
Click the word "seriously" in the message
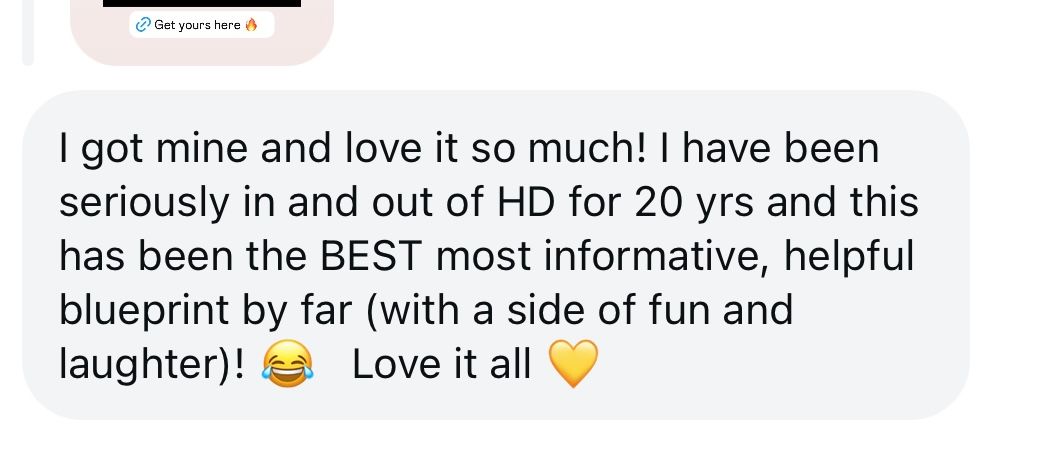click(x=144, y=204)
